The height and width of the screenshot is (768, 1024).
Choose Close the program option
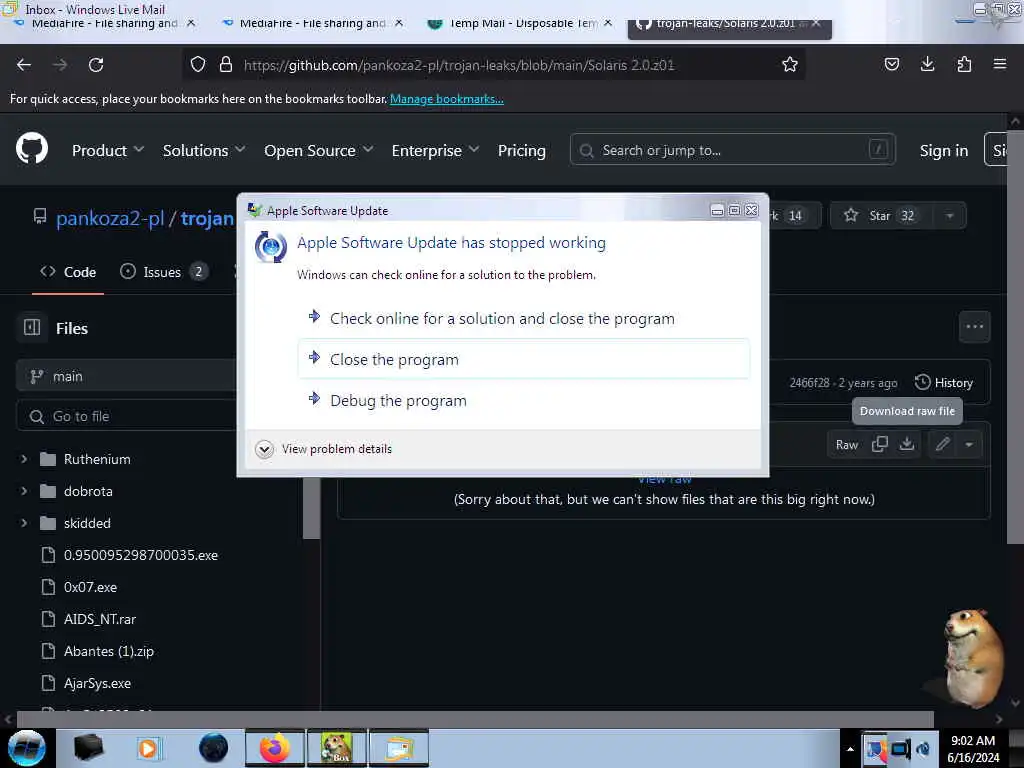pos(524,359)
